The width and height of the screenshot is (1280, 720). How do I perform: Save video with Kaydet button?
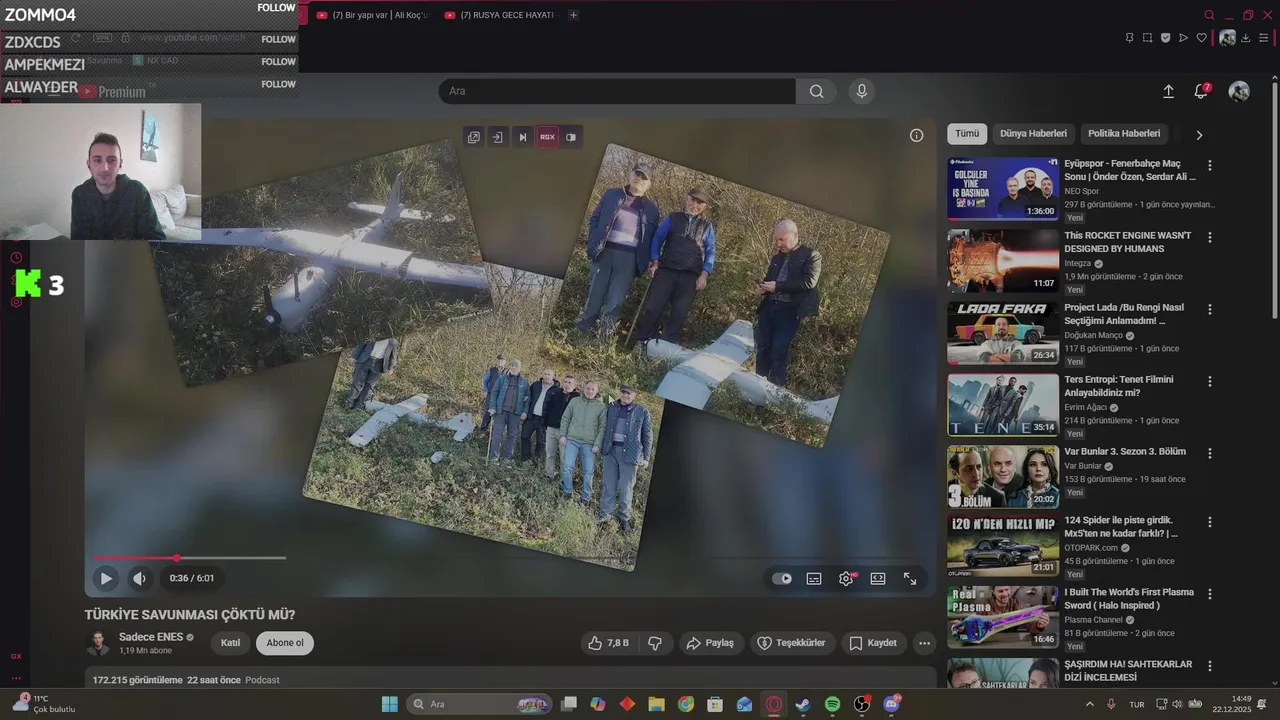coord(873,643)
